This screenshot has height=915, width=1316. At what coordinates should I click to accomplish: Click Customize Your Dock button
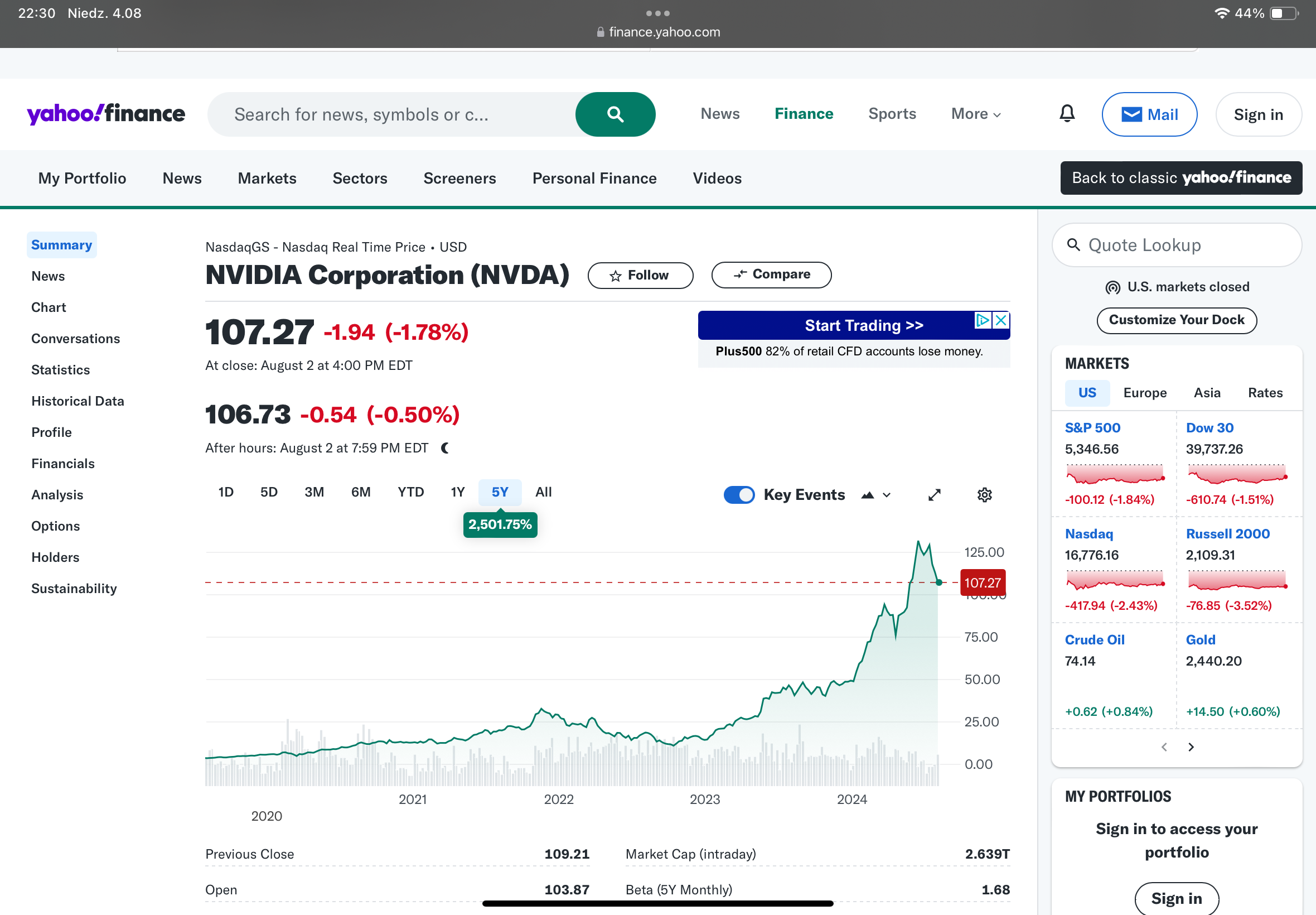[x=1176, y=320]
